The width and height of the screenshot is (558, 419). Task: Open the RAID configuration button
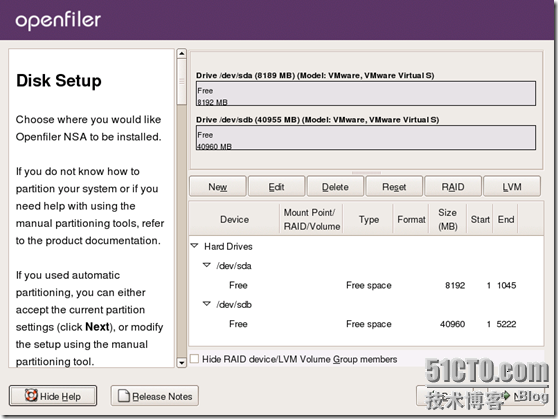[x=453, y=187]
